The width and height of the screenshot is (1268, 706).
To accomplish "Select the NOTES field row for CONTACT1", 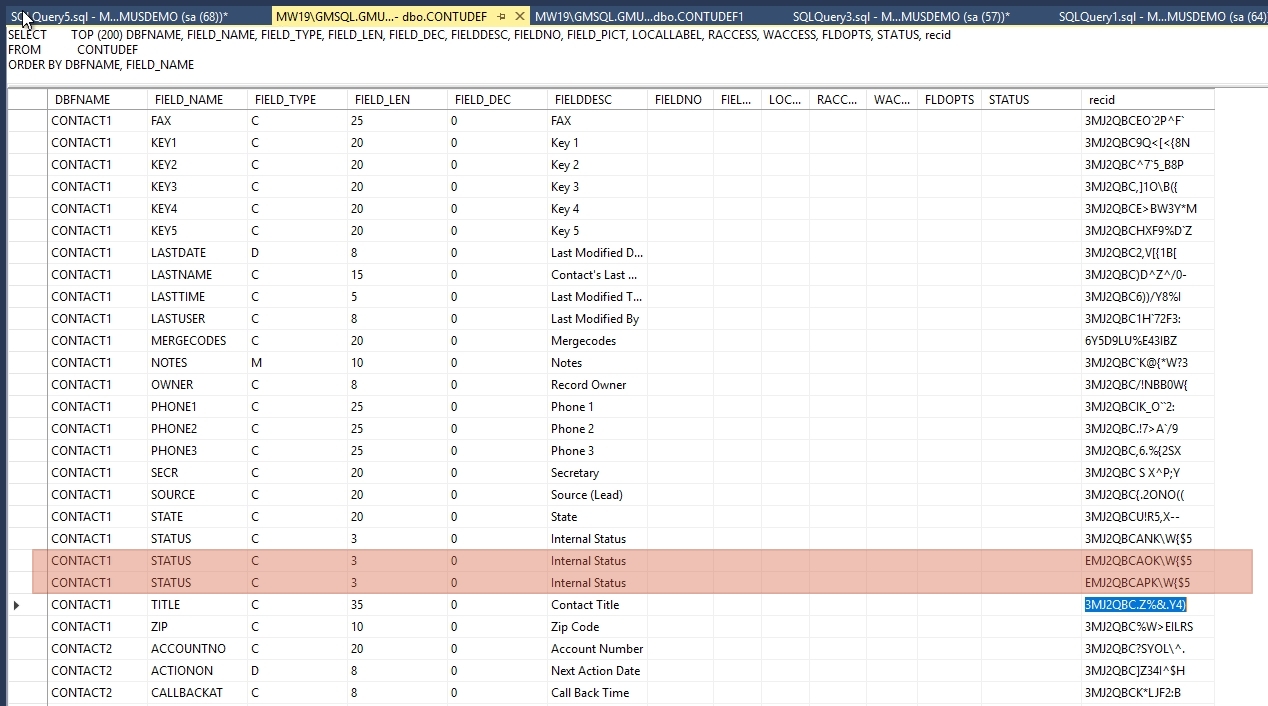I will pos(168,362).
